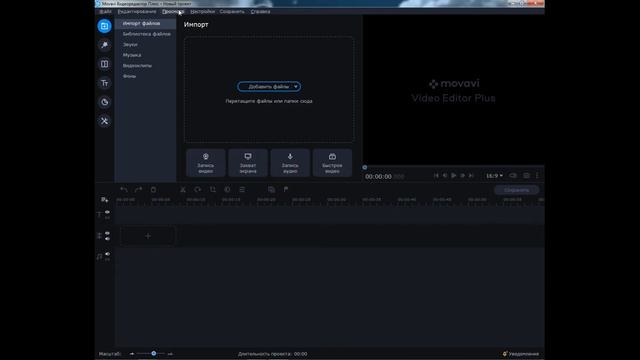640x360 pixels.
Task: Click the Add marker flag icon
Action: pos(286,189)
